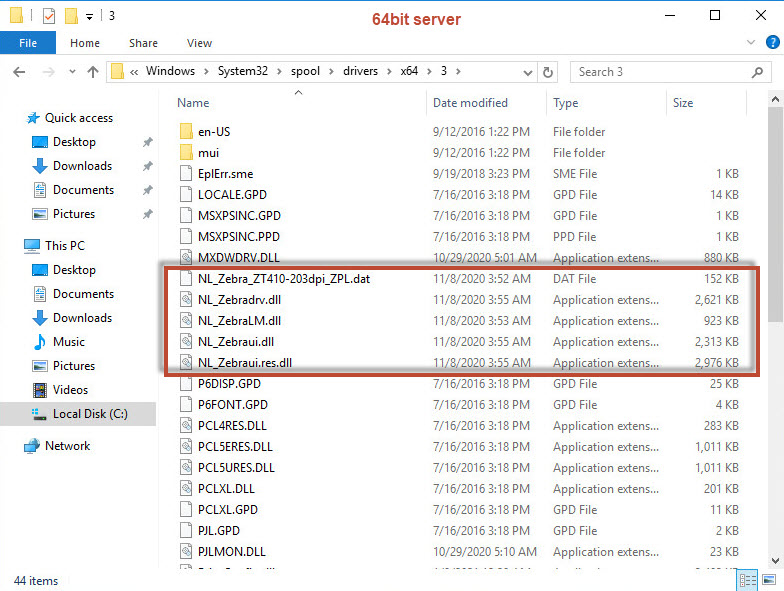Click Properties icon in quick access toolbar
This screenshot has height=591, width=784.
point(47,16)
